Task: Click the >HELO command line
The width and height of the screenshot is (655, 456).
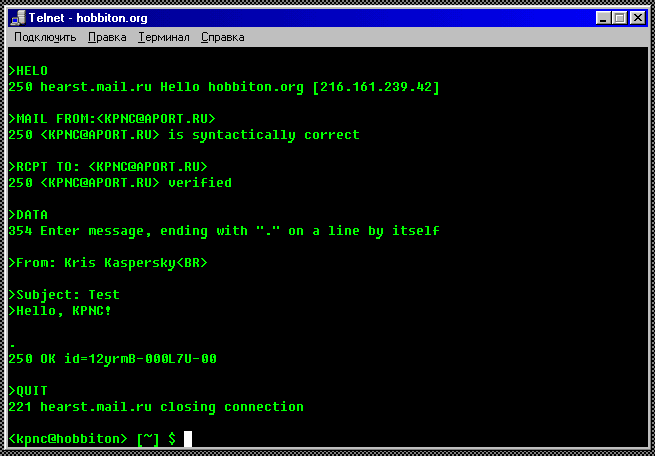Action: (28, 71)
